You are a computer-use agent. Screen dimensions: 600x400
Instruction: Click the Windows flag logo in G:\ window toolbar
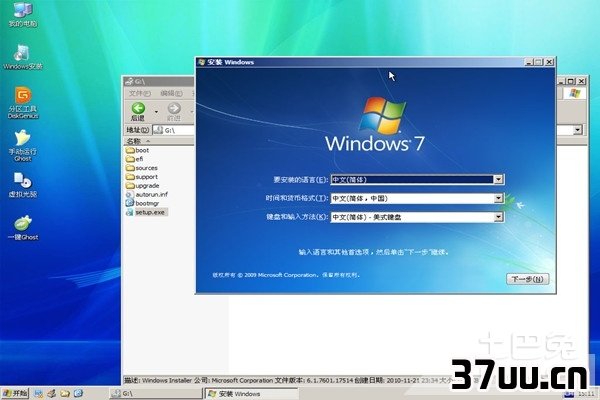coord(574,93)
